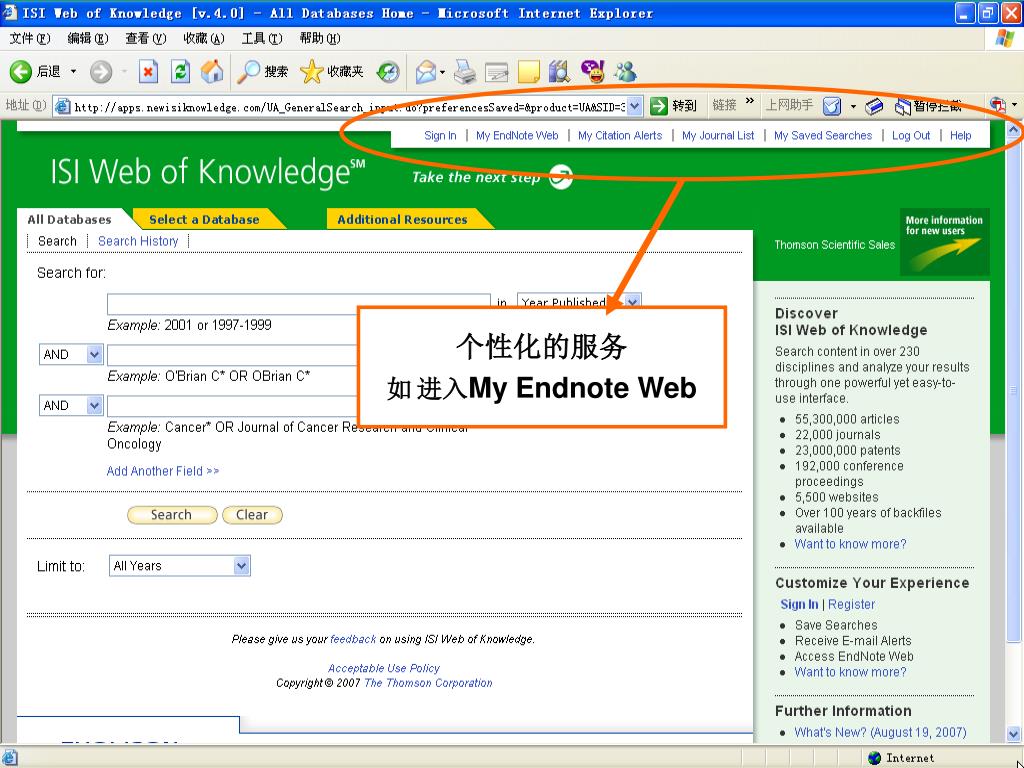Refresh the page with green arrows icon
Image resolution: width=1024 pixels, height=768 pixels.
180,72
